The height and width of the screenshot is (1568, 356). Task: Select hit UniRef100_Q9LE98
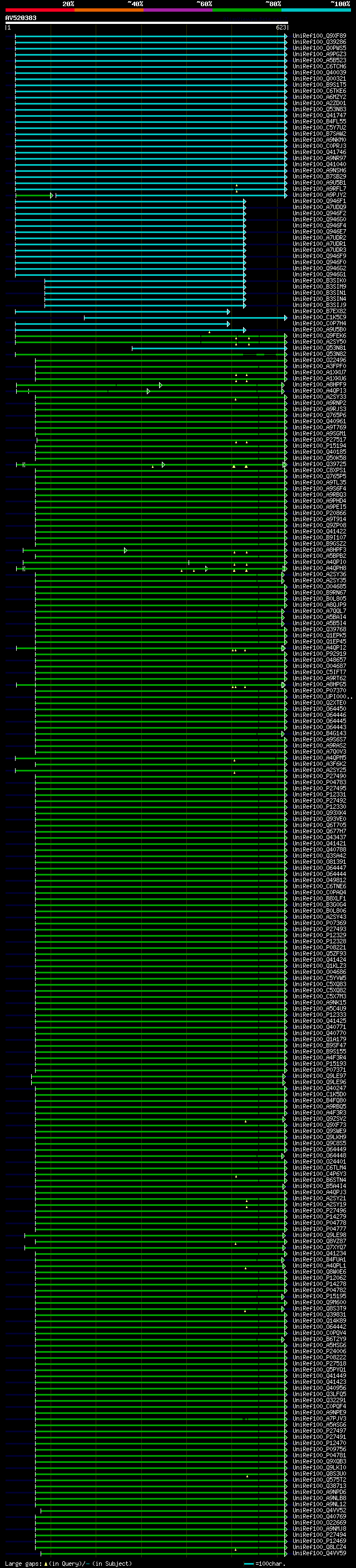pyautogui.click(x=319, y=1235)
